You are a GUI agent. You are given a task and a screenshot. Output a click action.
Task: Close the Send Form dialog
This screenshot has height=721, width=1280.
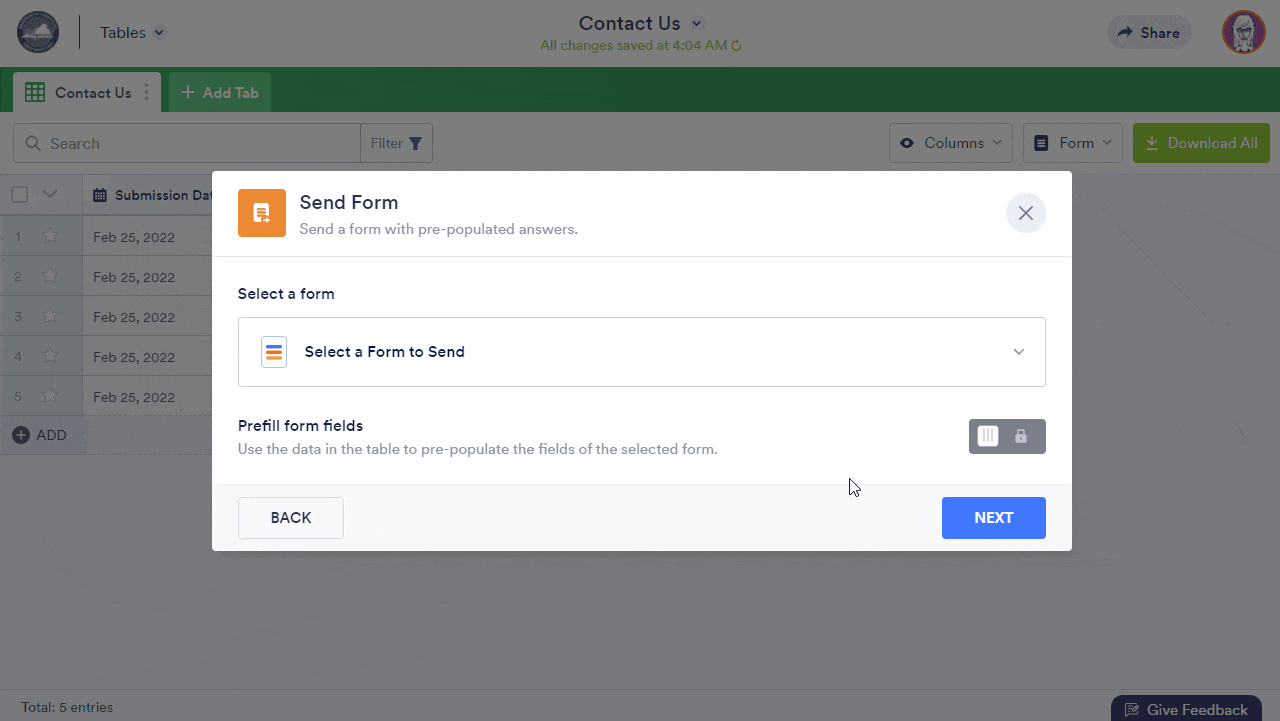click(1025, 213)
